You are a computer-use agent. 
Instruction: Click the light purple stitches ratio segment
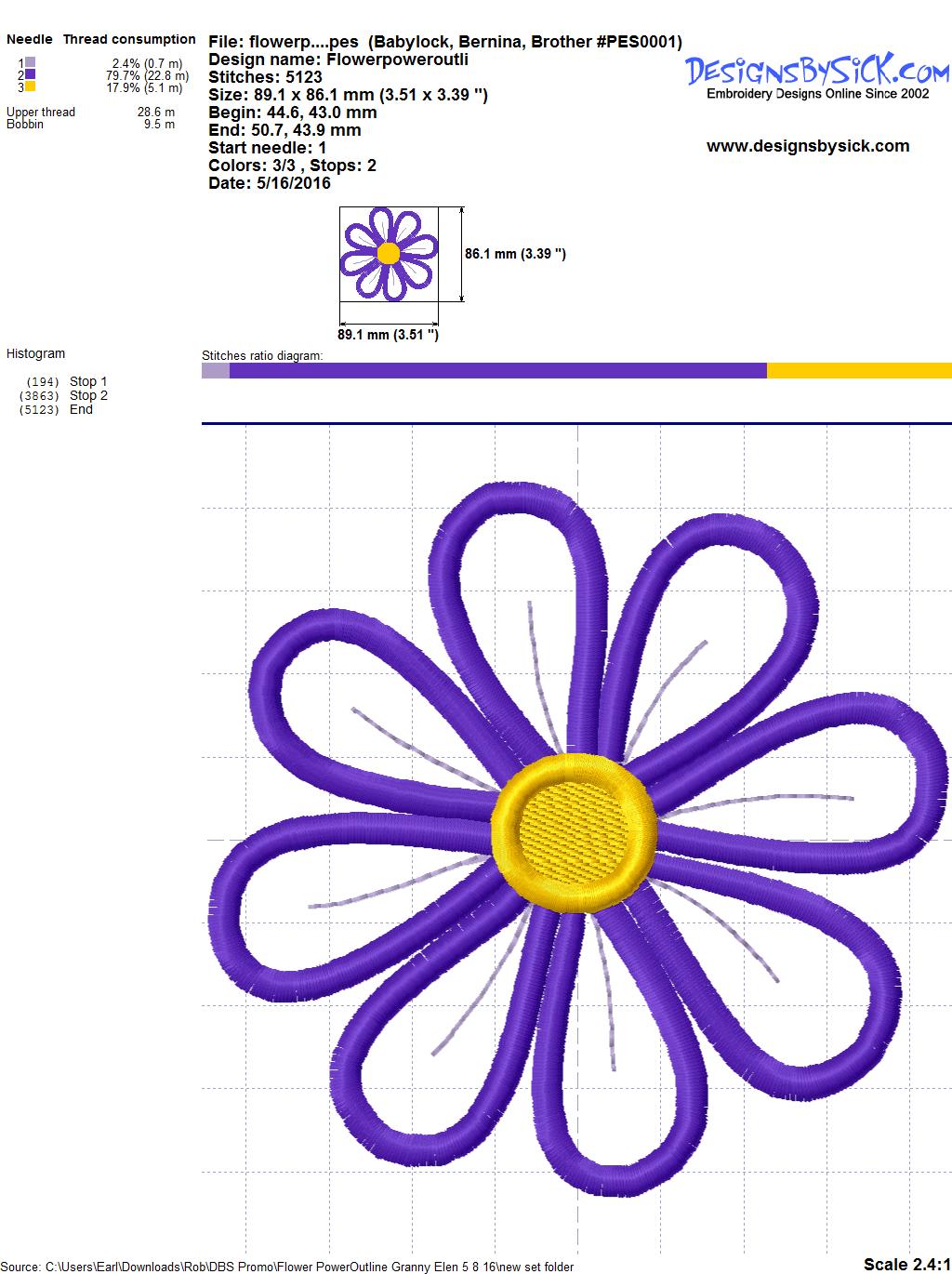(215, 371)
